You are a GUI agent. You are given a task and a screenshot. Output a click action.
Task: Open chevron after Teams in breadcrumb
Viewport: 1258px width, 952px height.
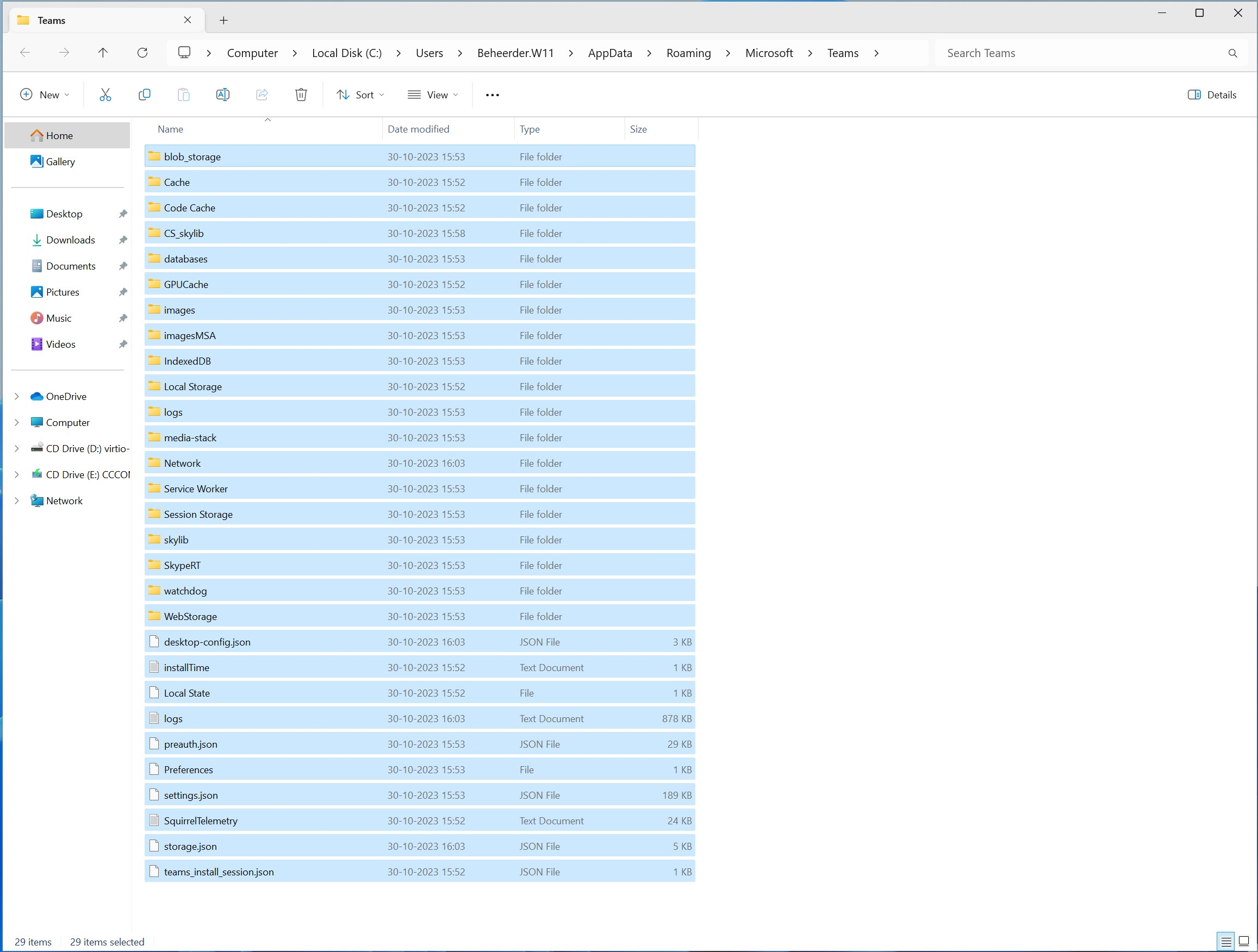876,53
